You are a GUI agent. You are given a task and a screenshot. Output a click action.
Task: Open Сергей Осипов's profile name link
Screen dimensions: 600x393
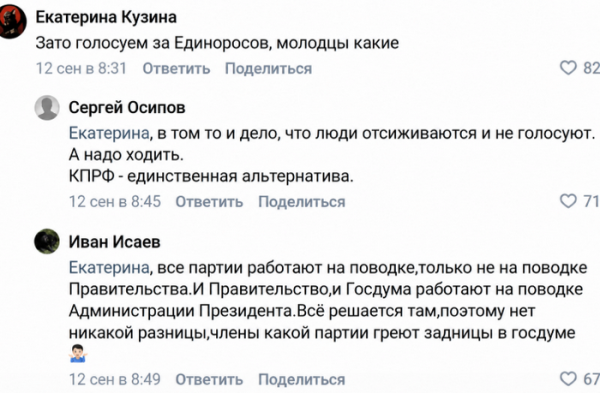127,108
